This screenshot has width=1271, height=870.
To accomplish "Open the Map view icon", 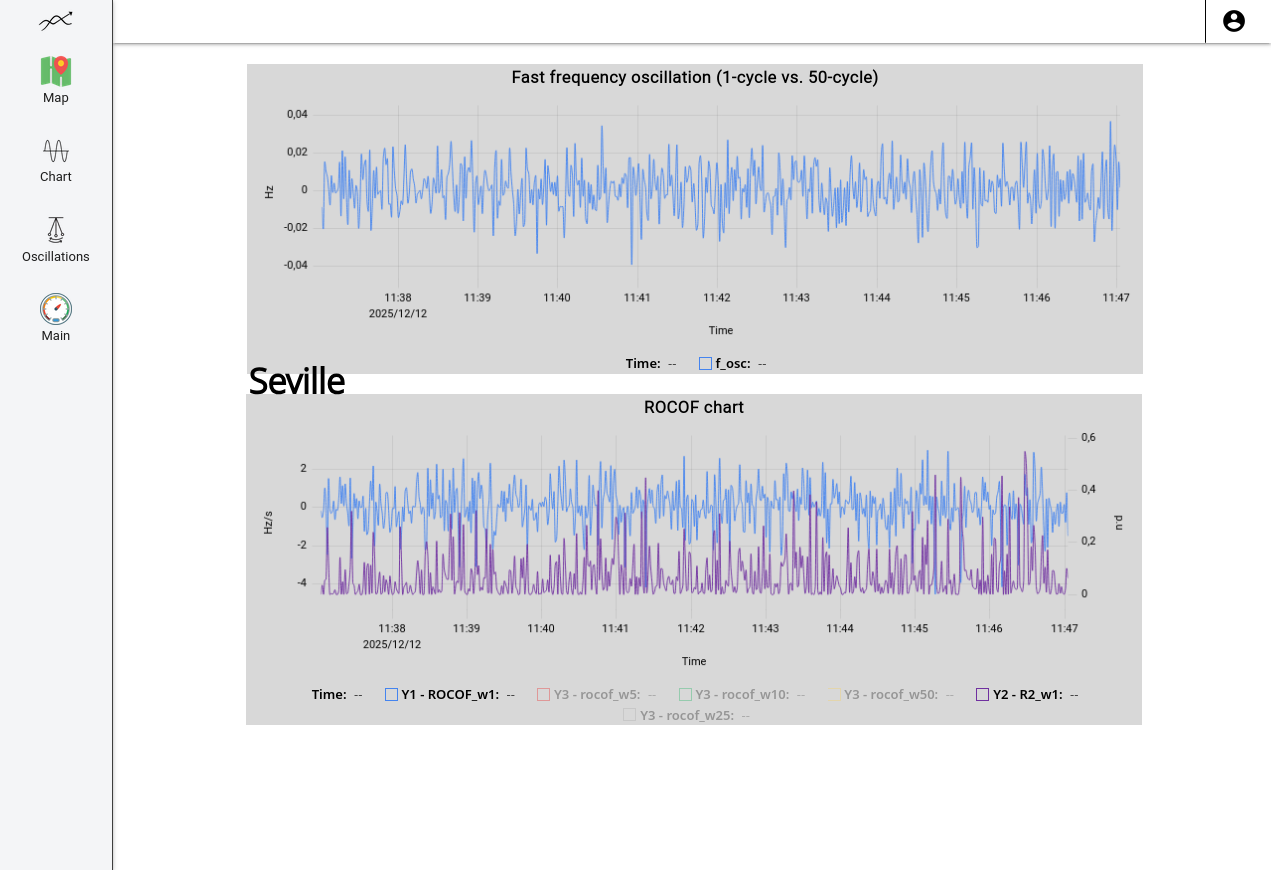I will point(56,72).
